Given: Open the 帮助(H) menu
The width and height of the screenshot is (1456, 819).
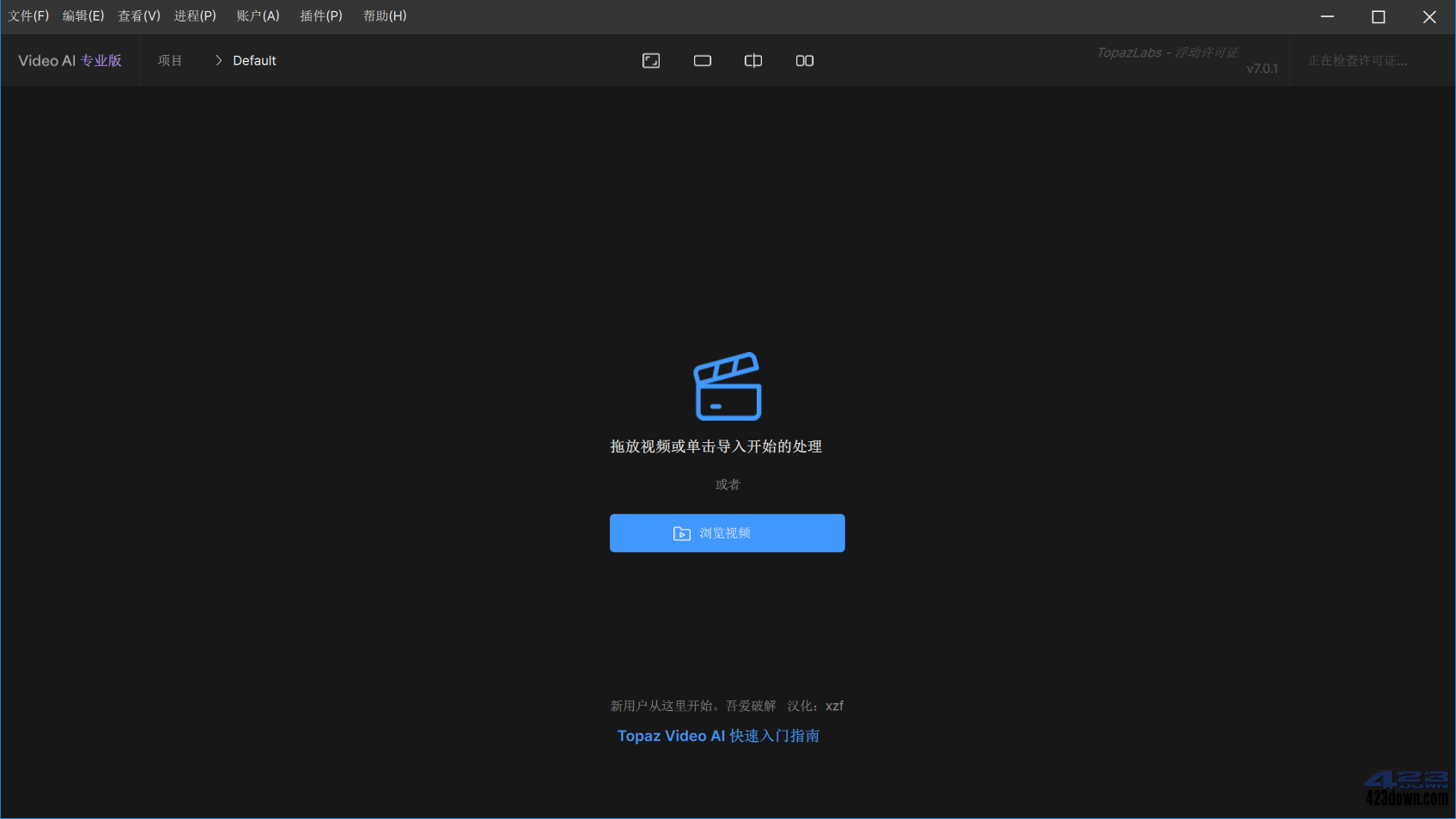Looking at the screenshot, I should [384, 15].
